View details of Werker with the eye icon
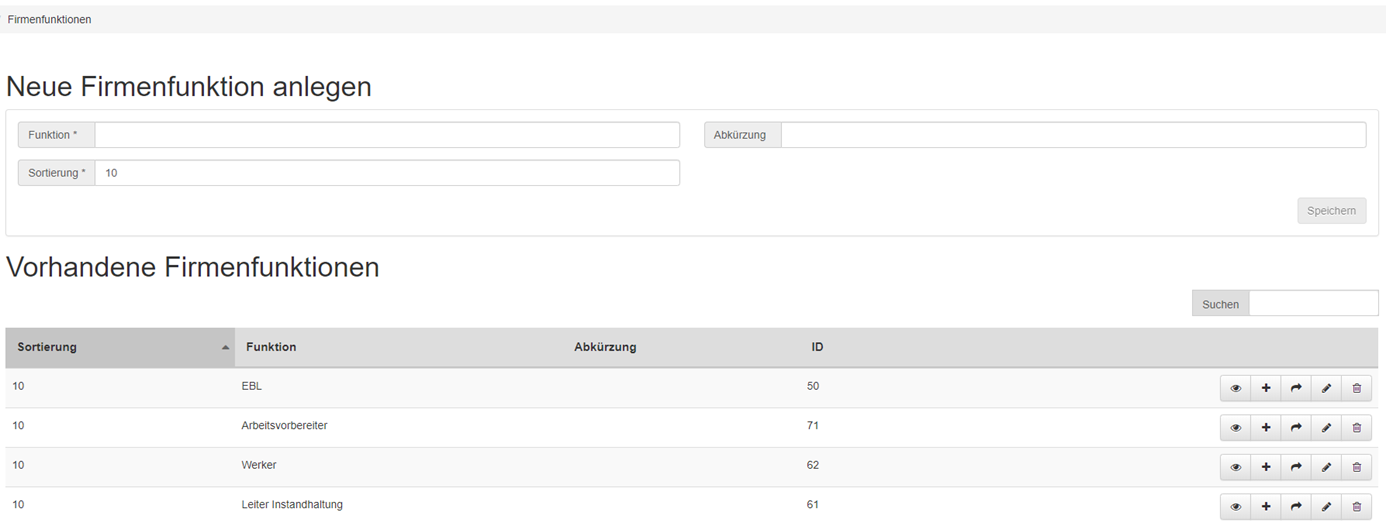 pos(1235,467)
